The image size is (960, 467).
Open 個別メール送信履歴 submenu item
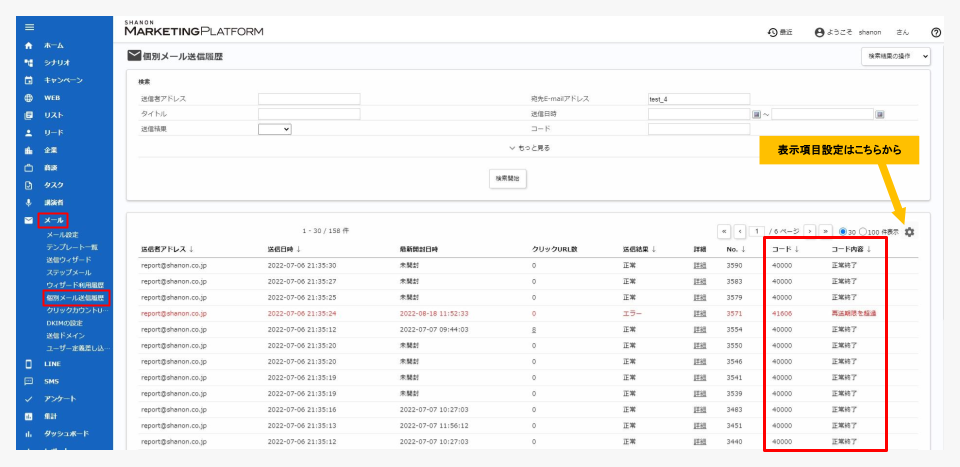(77, 298)
